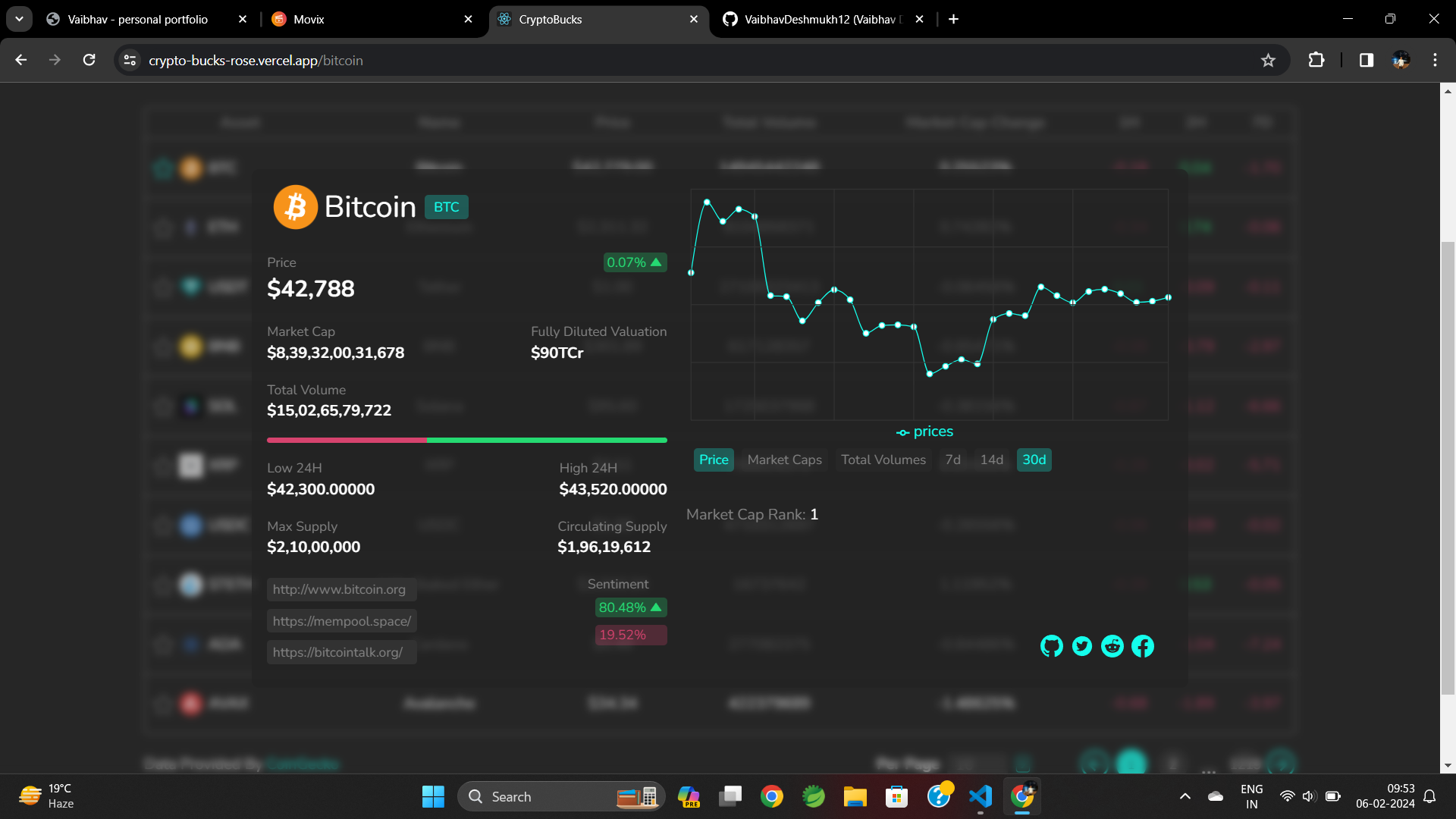Open the Chrome three-dot menu
Screen dimensions: 1456x819
(1435, 60)
